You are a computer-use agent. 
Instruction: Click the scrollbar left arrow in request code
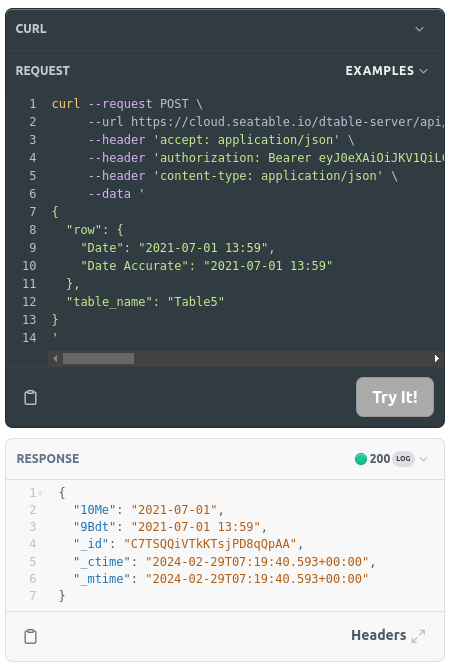55,359
